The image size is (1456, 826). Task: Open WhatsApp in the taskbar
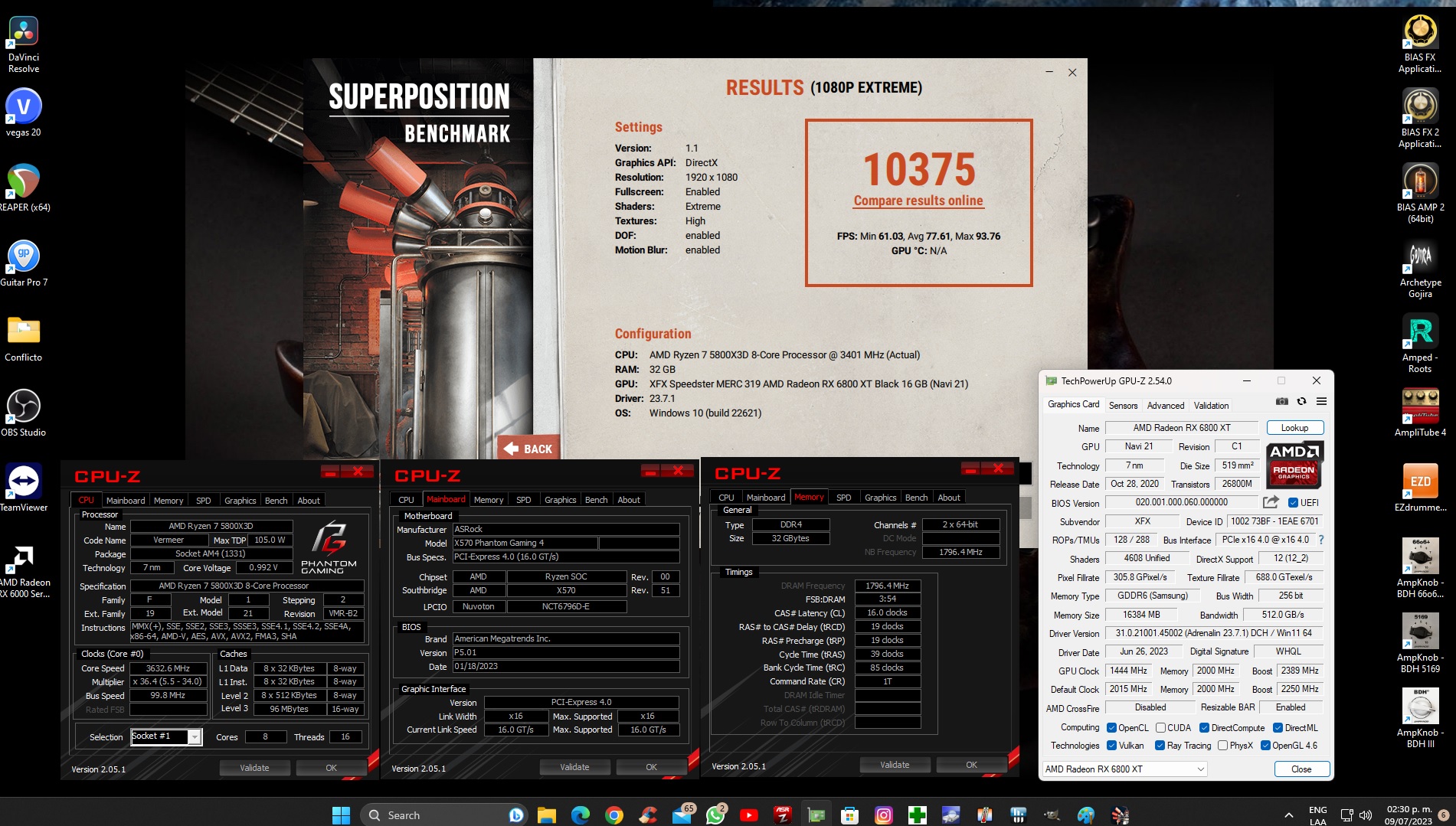(x=715, y=815)
